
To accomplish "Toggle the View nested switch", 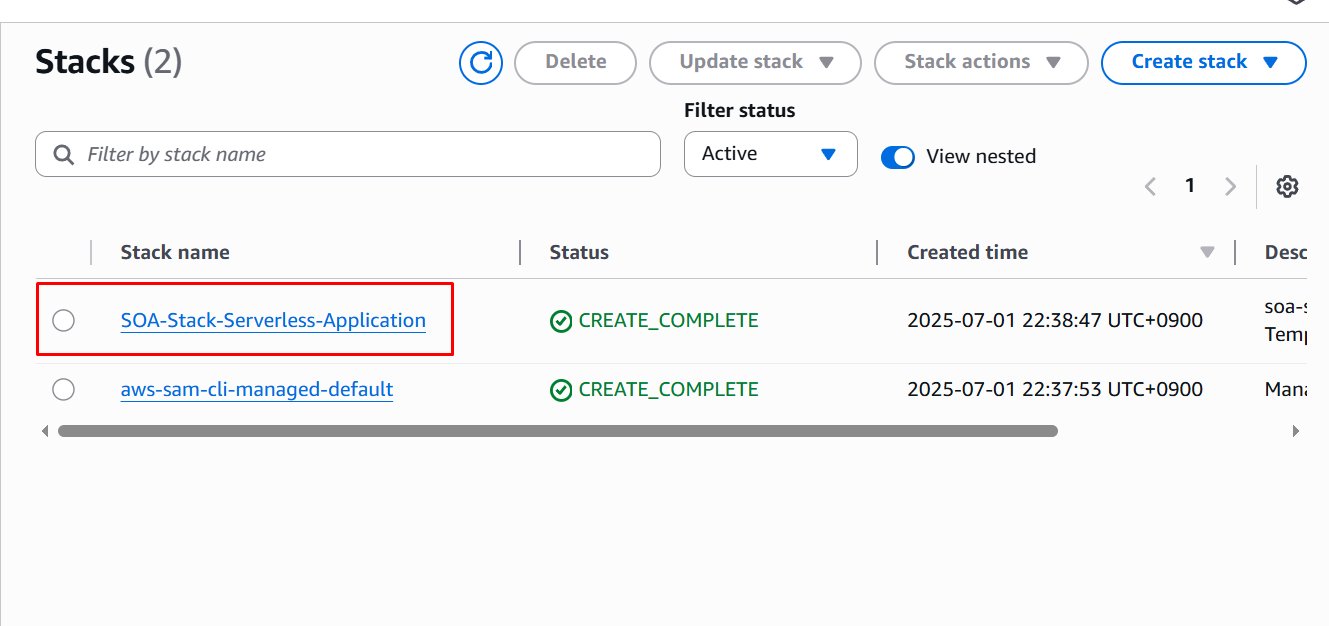I will click(x=897, y=157).
